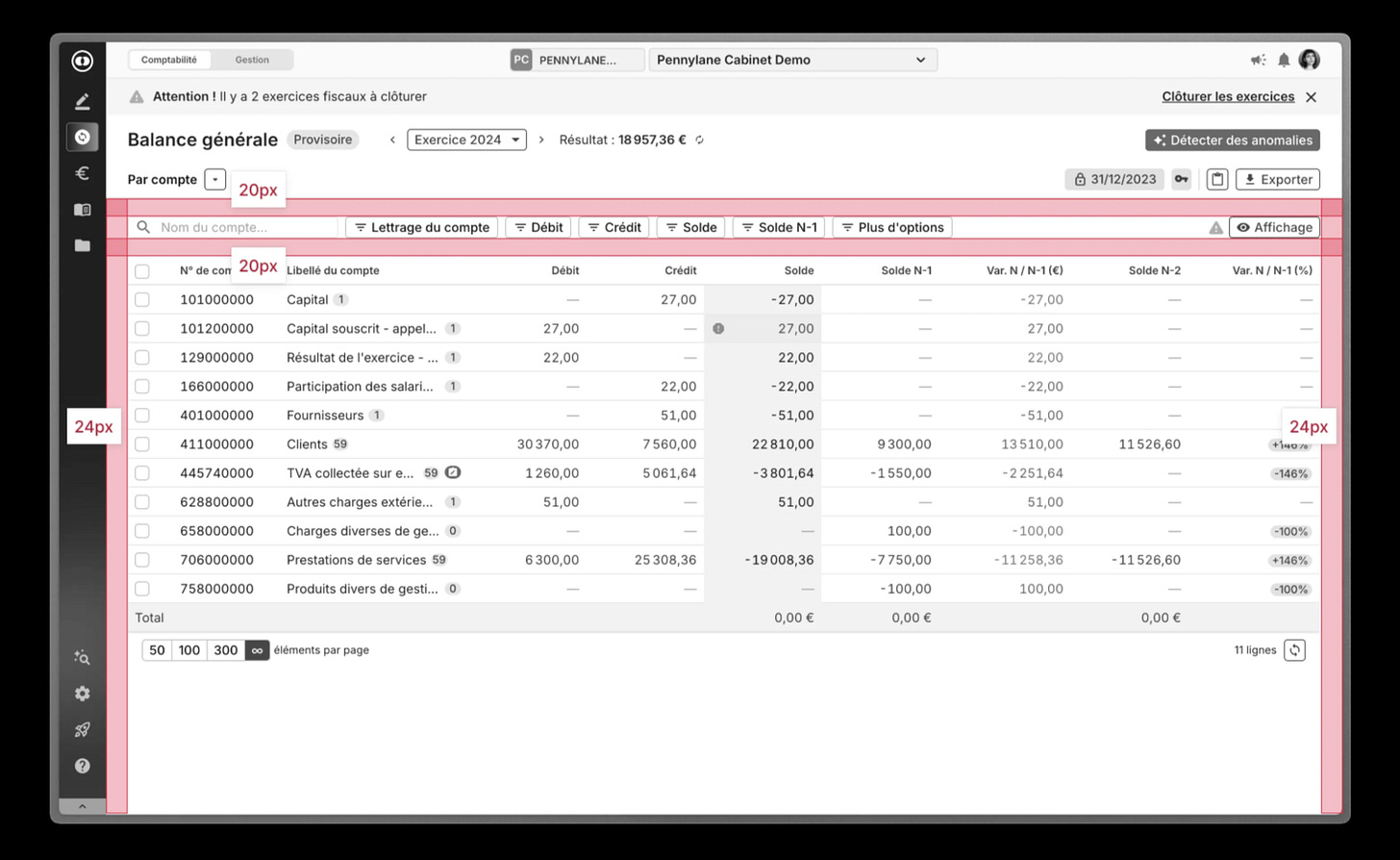Click the PENNYLANE... company button
This screenshot has height=860, width=1400.
pos(577,60)
